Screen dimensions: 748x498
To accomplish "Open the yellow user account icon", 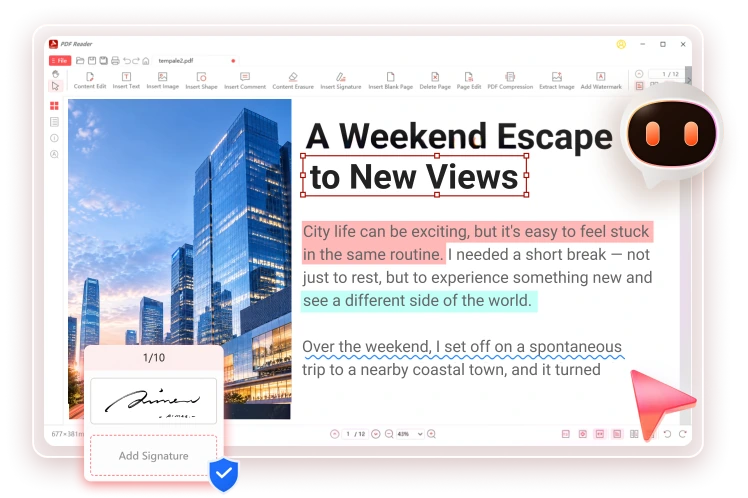I will (621, 44).
